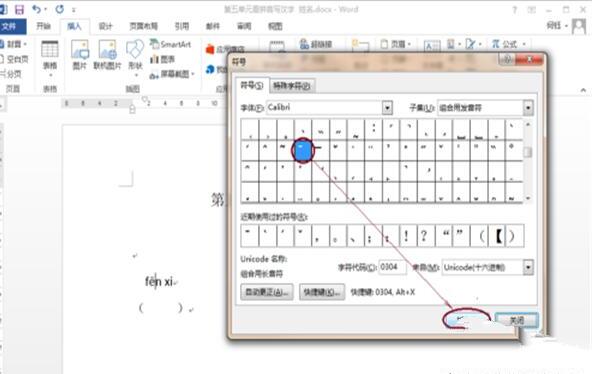Viewport: 592px width, 374px height.
Task: Open the 页眉 header dropdown
Action: point(395,44)
